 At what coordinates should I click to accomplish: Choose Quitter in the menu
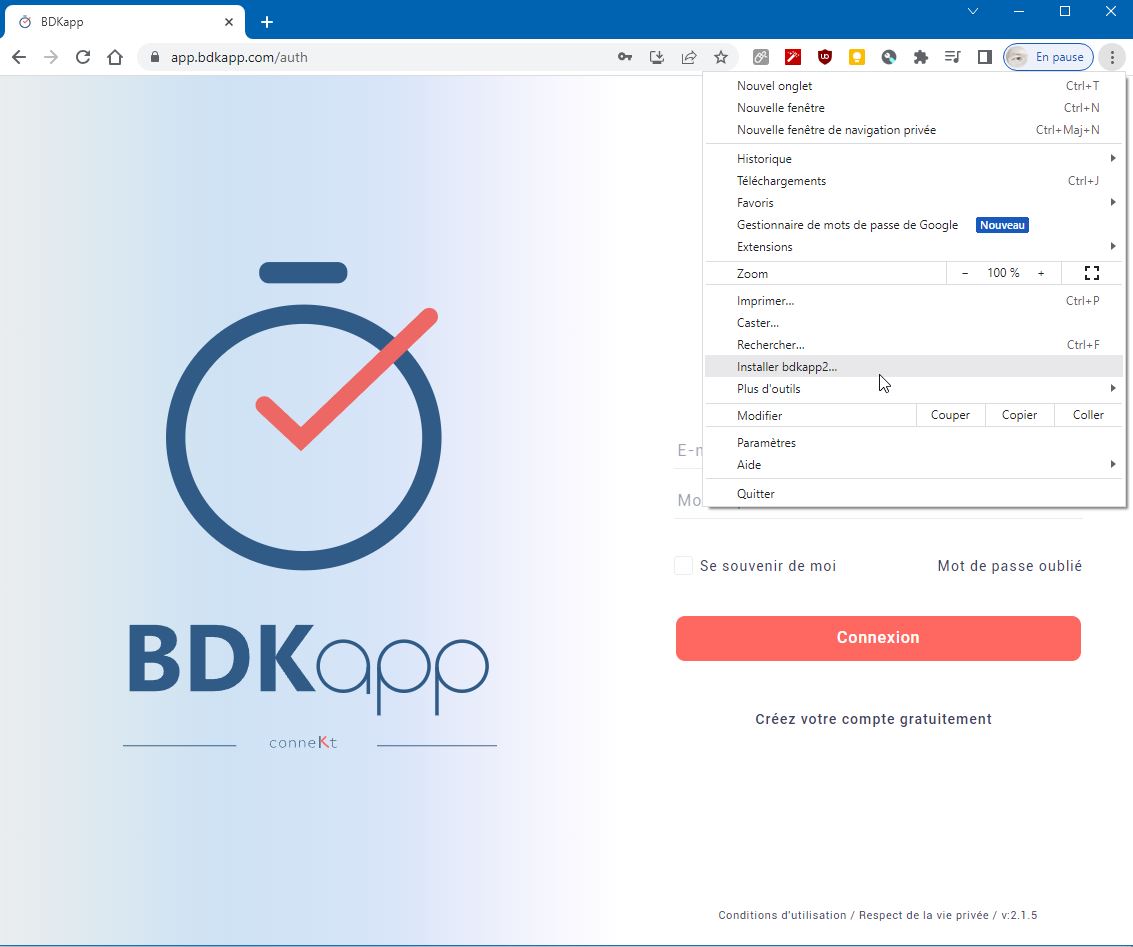[x=915, y=494]
